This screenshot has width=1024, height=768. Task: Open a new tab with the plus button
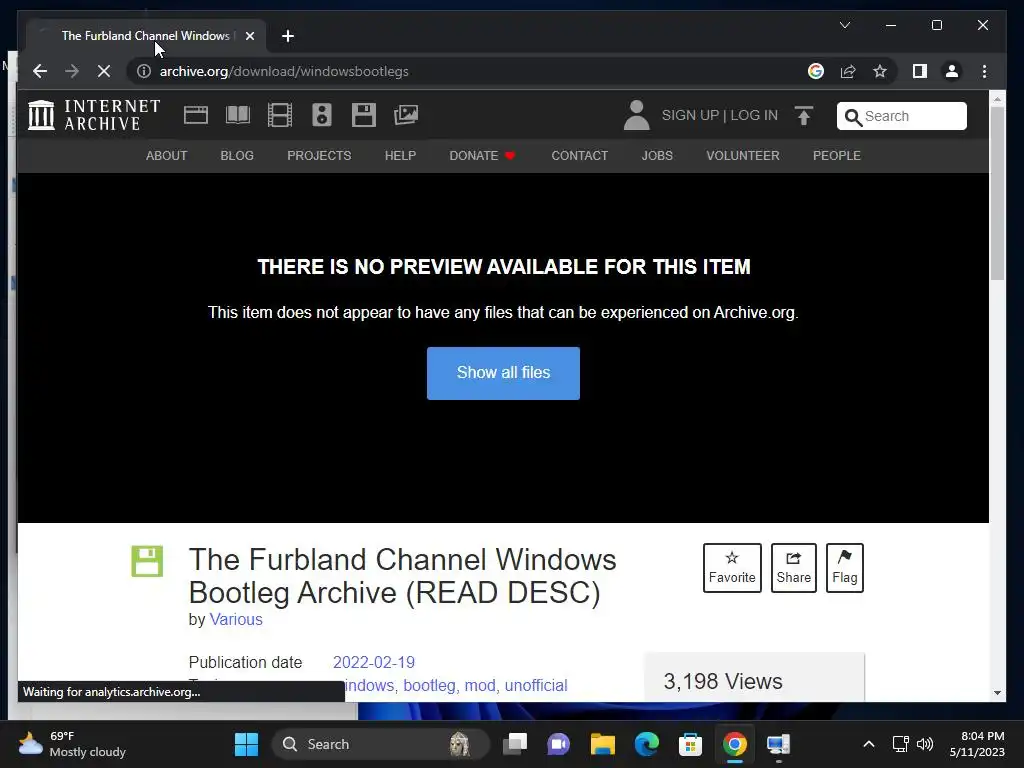[x=287, y=36]
